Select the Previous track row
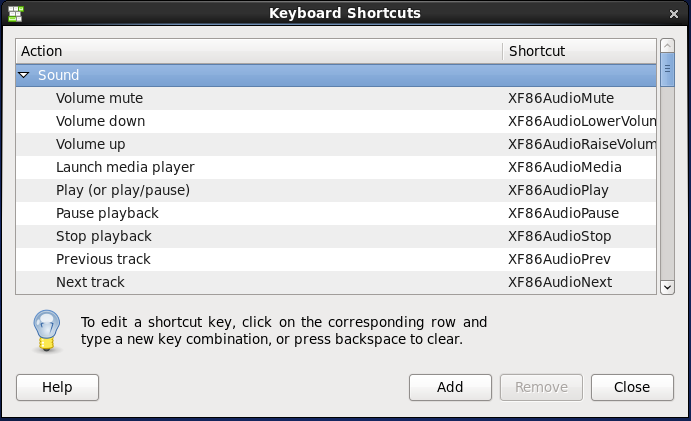 coord(103,259)
